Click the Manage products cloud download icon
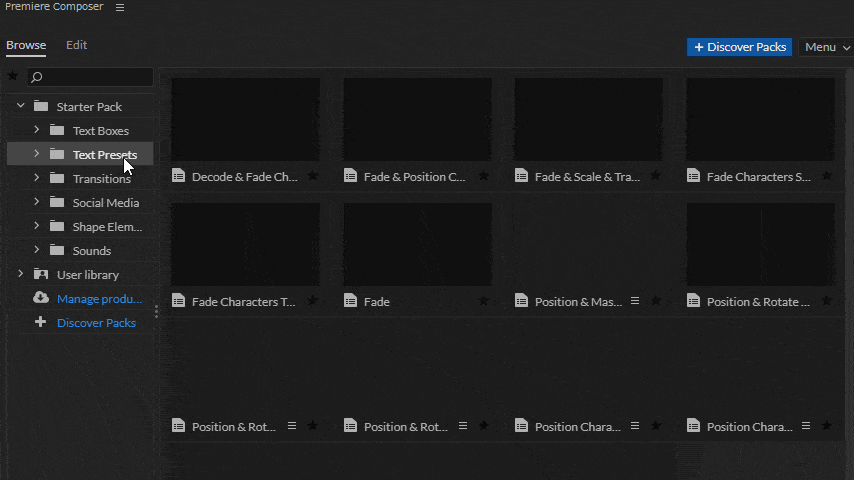854x480 pixels. [x=41, y=297]
